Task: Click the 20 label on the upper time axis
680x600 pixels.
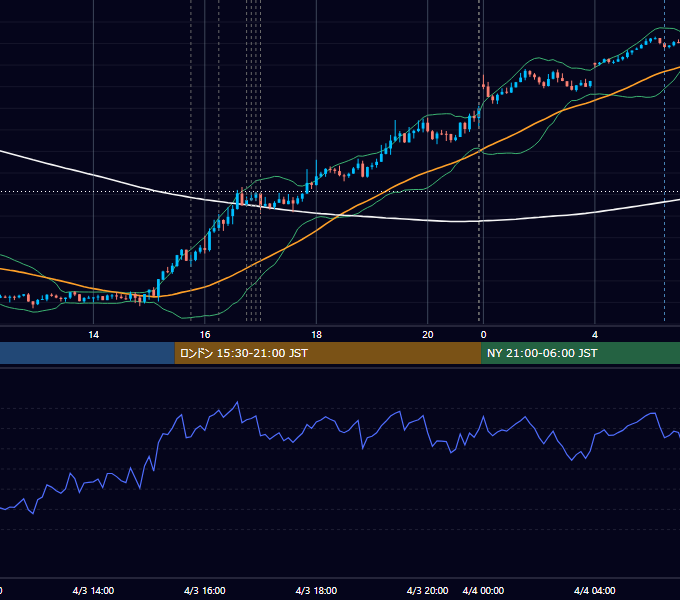Action: (x=428, y=335)
